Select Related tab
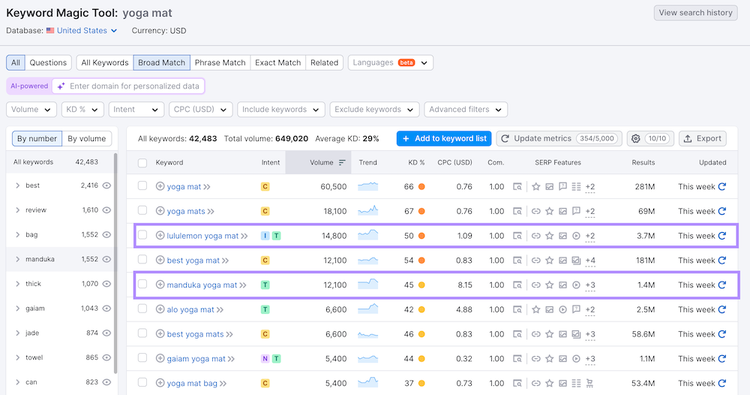Viewport: 750px width, 395px height. pos(324,63)
